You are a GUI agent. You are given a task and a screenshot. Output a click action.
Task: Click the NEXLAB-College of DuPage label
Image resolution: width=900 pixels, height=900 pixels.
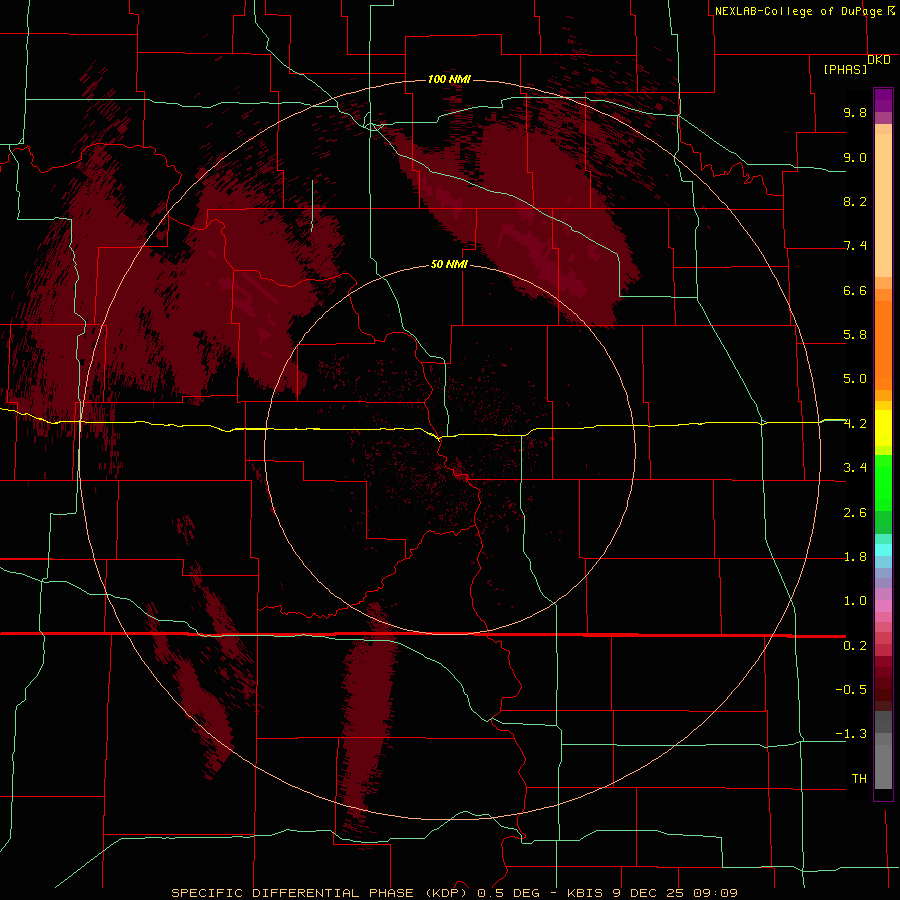798,11
